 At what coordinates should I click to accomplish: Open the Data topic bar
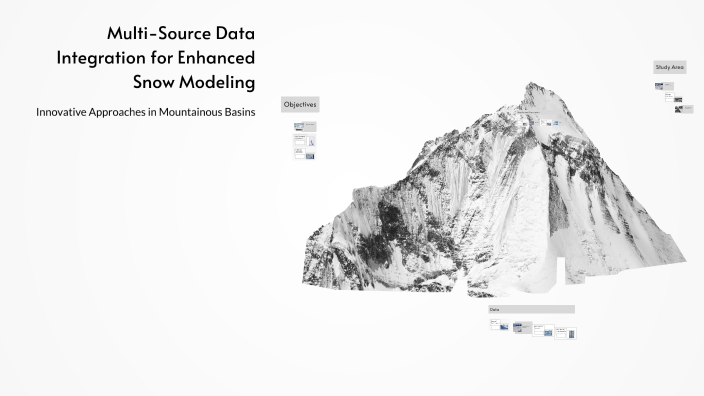pyautogui.click(x=532, y=309)
